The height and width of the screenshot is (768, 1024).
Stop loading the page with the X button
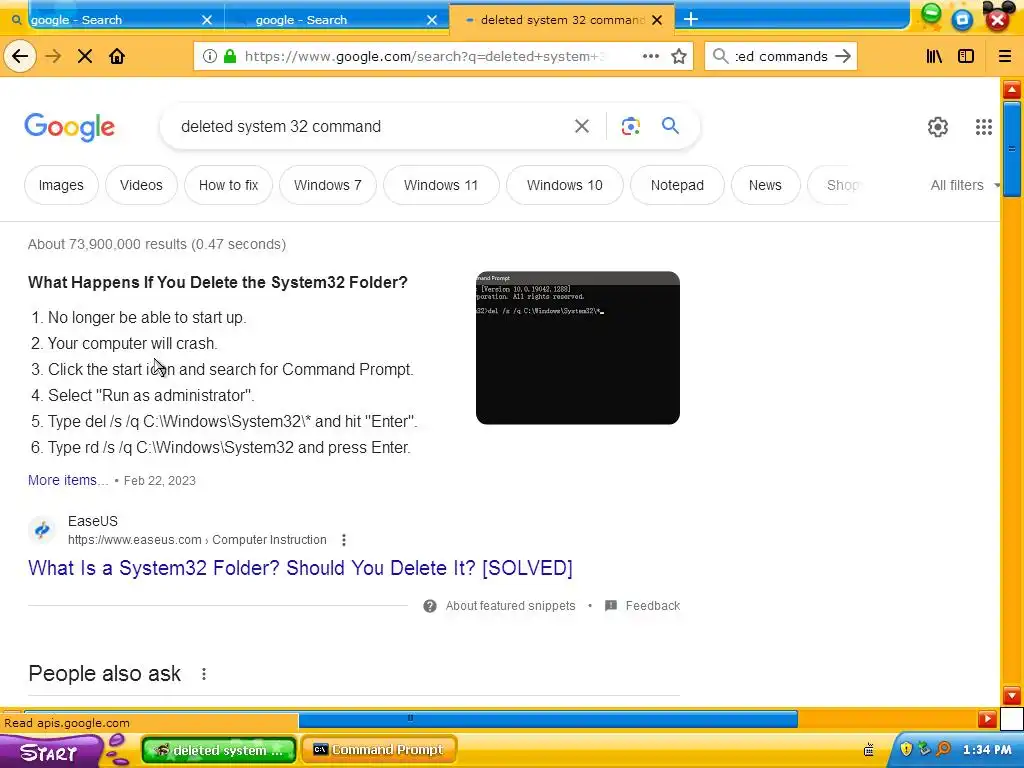(85, 56)
